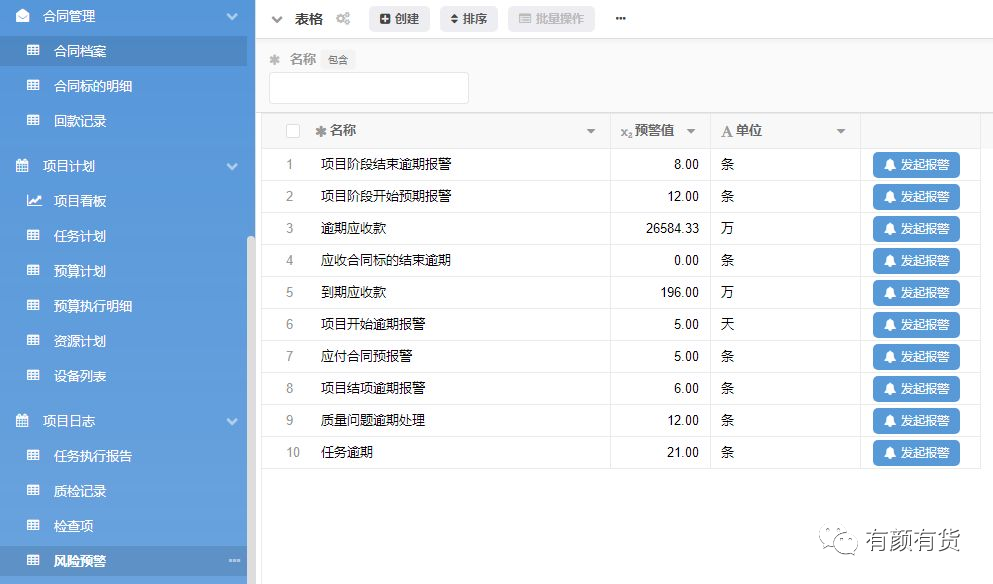Click ellipsis icon beside 风险预警 item
This screenshot has height=584, width=993.
click(234, 561)
